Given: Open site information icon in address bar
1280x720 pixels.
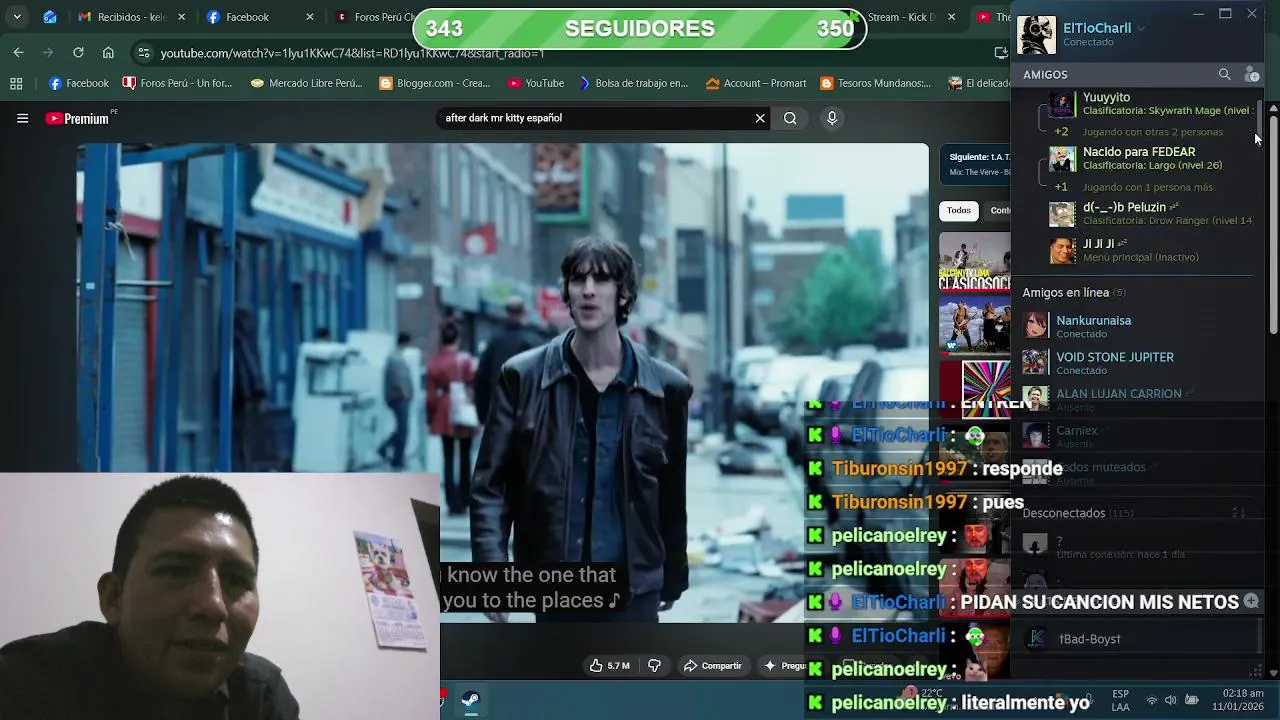Looking at the screenshot, I should tap(143, 53).
